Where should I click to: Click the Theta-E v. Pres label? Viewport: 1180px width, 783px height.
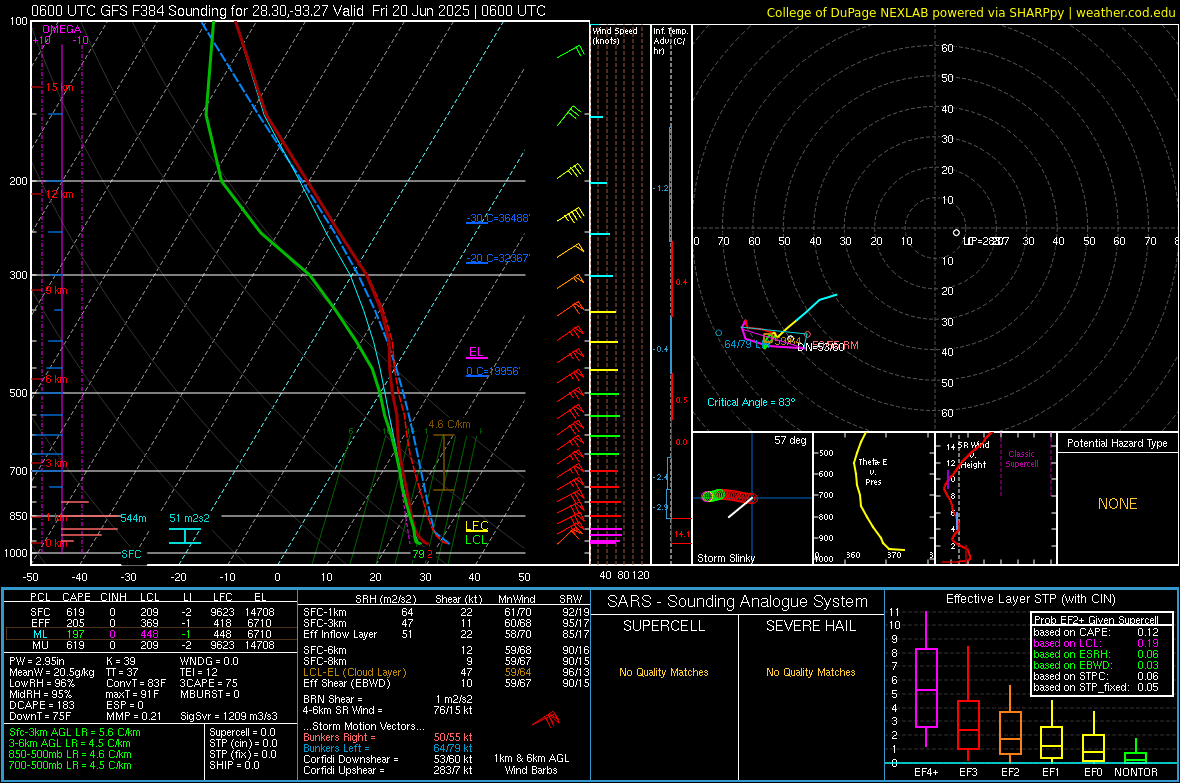tap(873, 471)
